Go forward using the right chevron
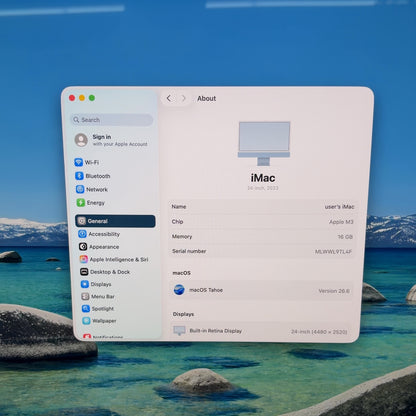The height and width of the screenshot is (416, 416). coord(183,98)
